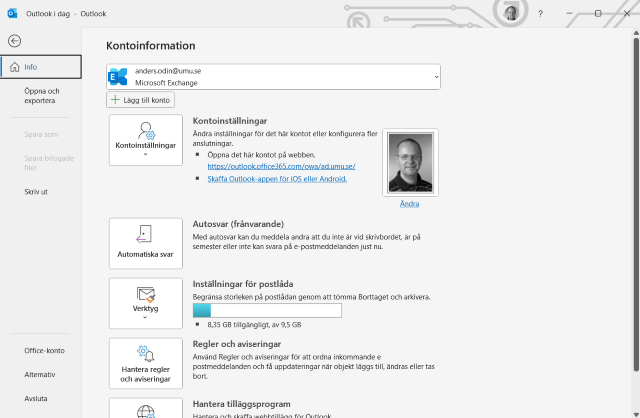Click the scrollbar down arrow
This screenshot has height=418, width=640.
[x=636, y=414]
